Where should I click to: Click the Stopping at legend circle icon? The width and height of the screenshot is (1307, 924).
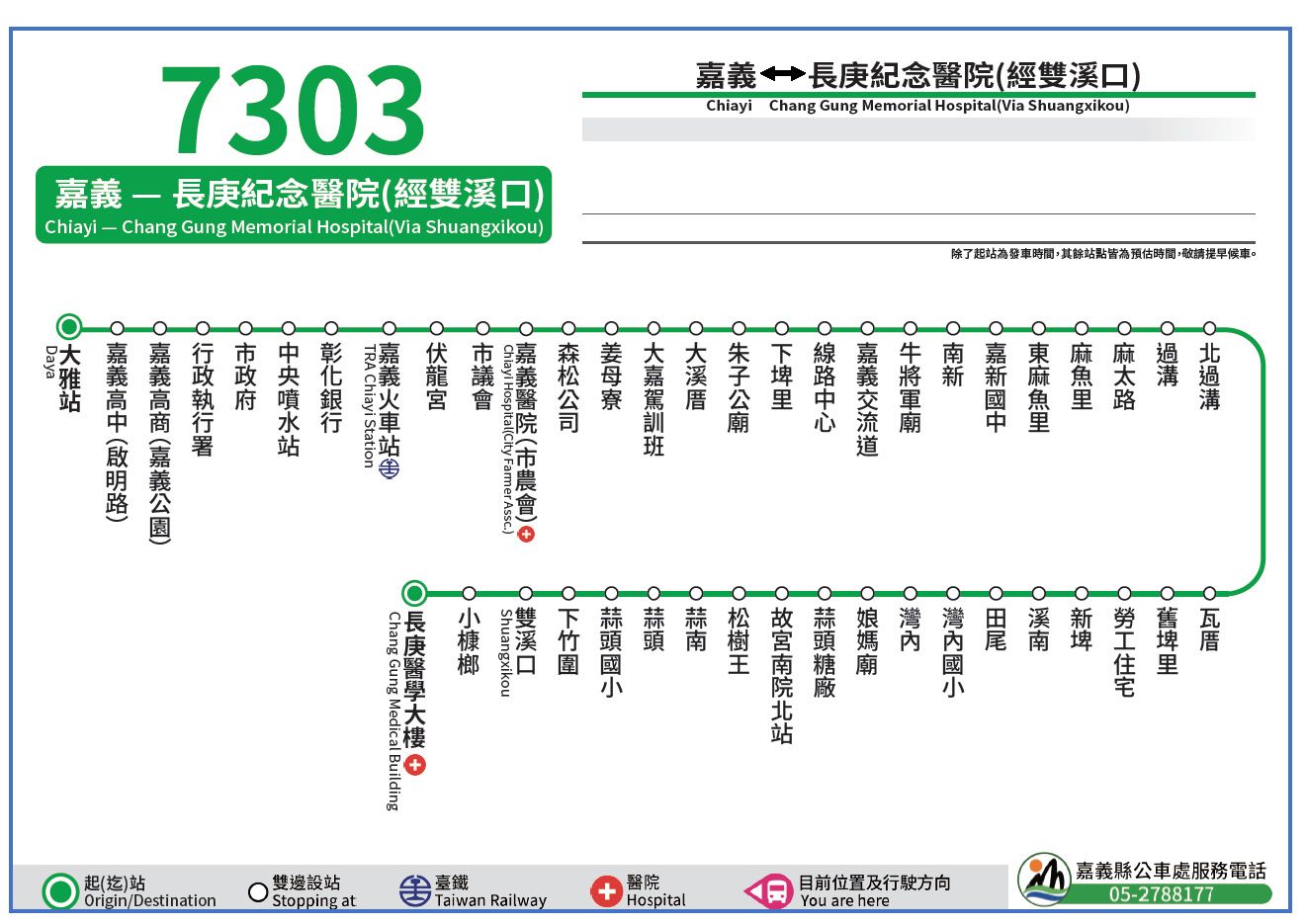click(258, 892)
